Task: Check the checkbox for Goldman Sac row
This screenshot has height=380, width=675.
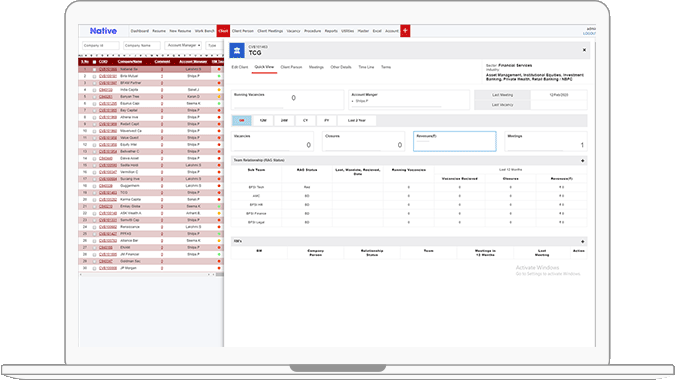Action: pos(94,261)
